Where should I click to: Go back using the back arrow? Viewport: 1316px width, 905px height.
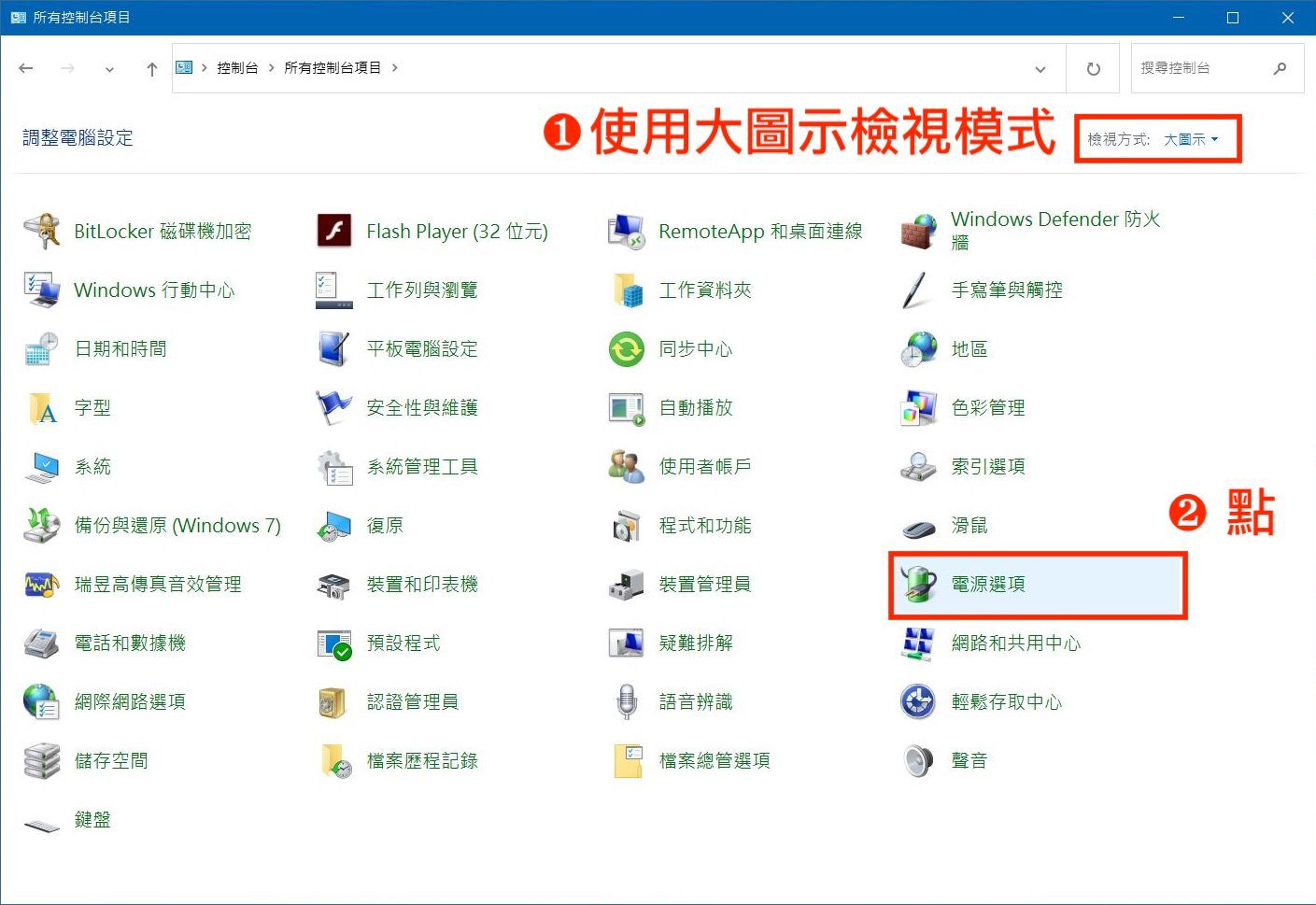26,68
